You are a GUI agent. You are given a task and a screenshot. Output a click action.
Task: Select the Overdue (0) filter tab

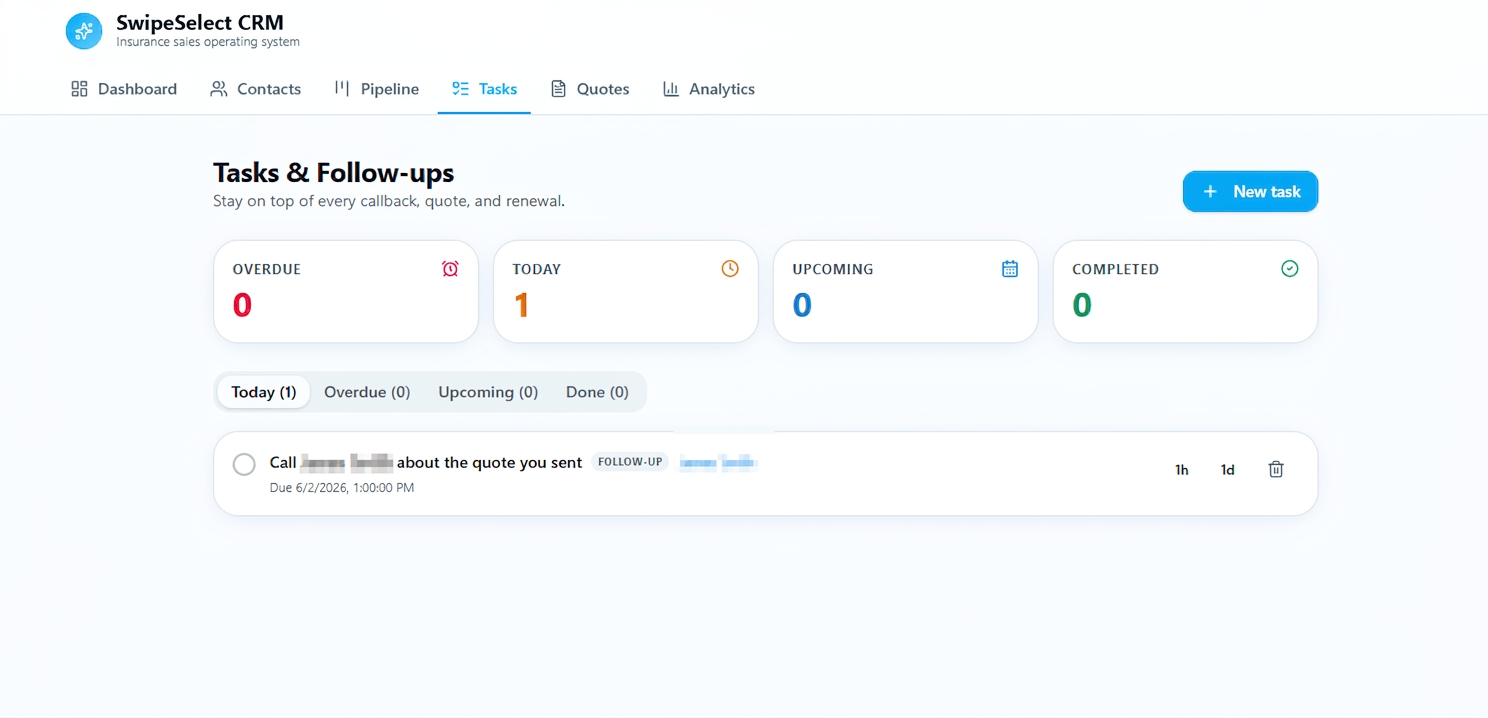(x=367, y=392)
